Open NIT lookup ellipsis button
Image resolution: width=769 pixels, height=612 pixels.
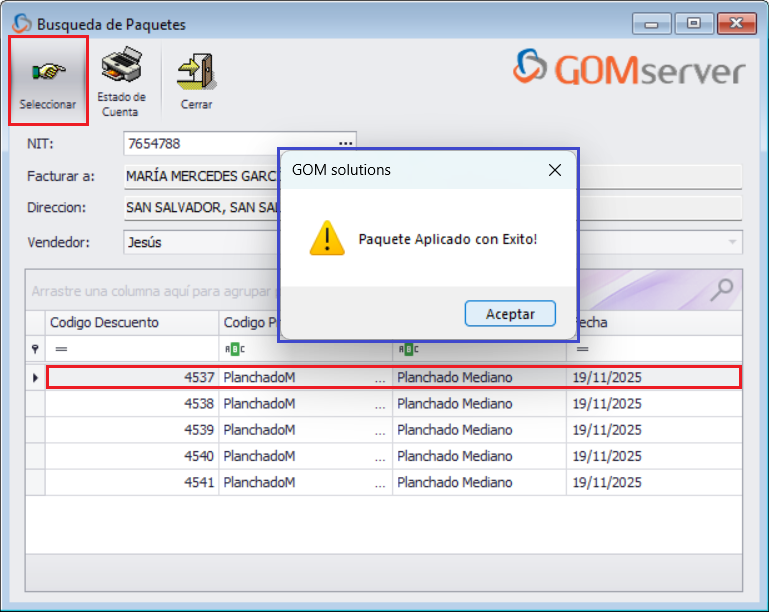345,144
